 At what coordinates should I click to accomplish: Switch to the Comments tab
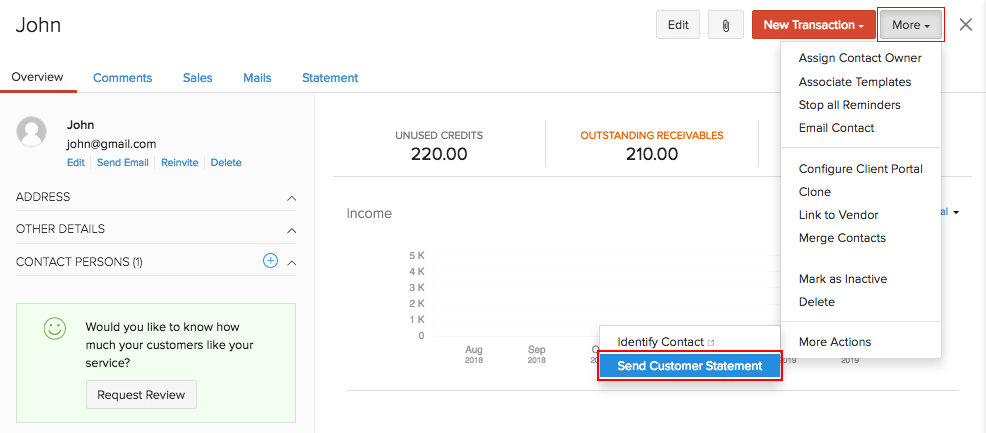(122, 78)
